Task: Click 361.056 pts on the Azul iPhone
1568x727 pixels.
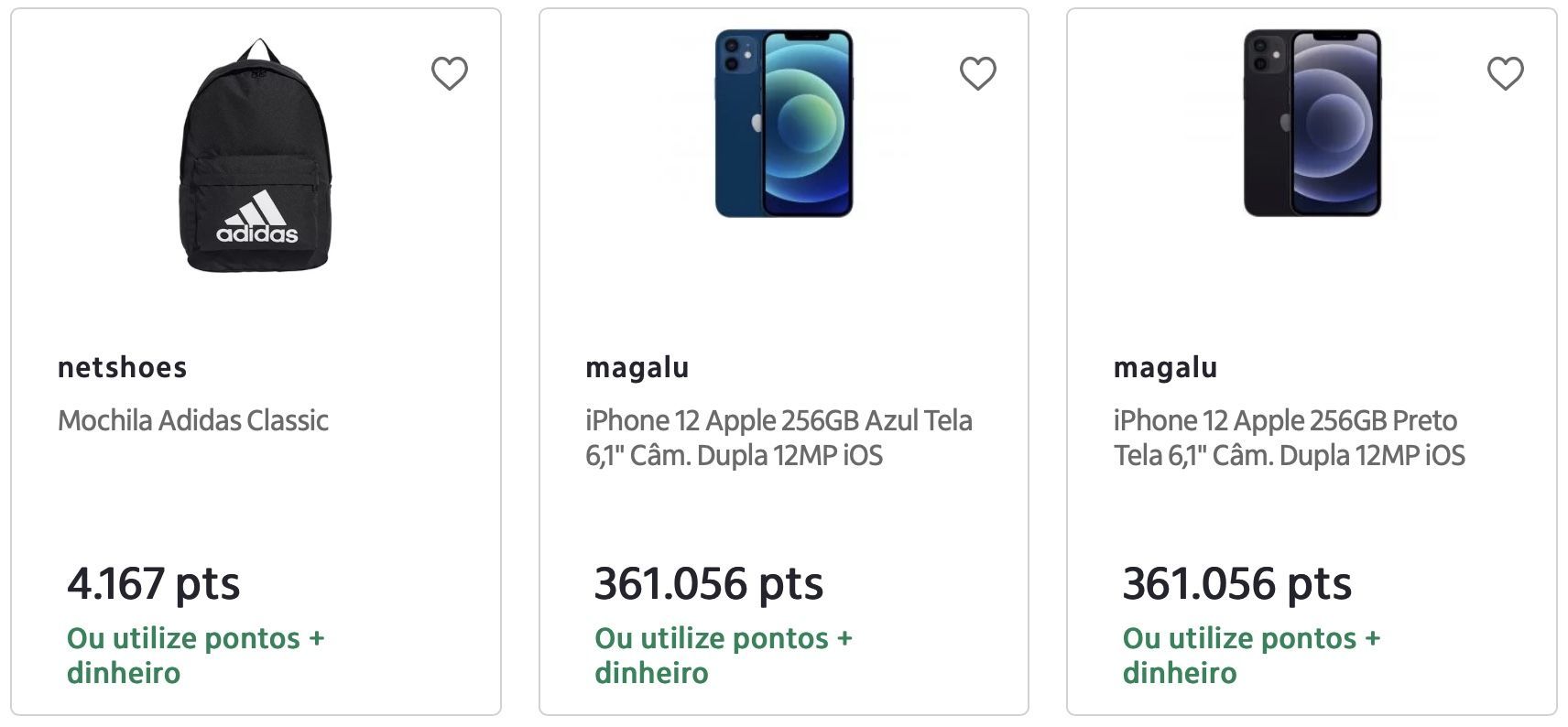Action: point(709,583)
